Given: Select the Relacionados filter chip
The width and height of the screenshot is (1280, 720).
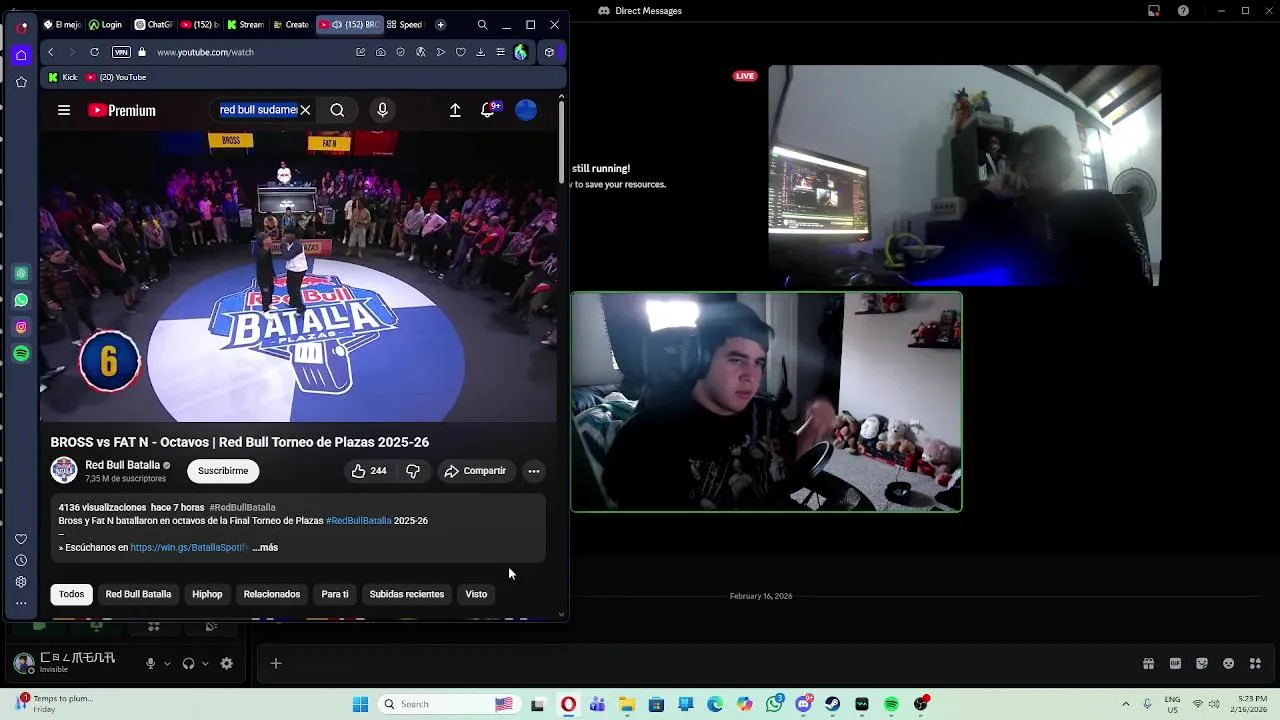Looking at the screenshot, I should tap(272, 594).
